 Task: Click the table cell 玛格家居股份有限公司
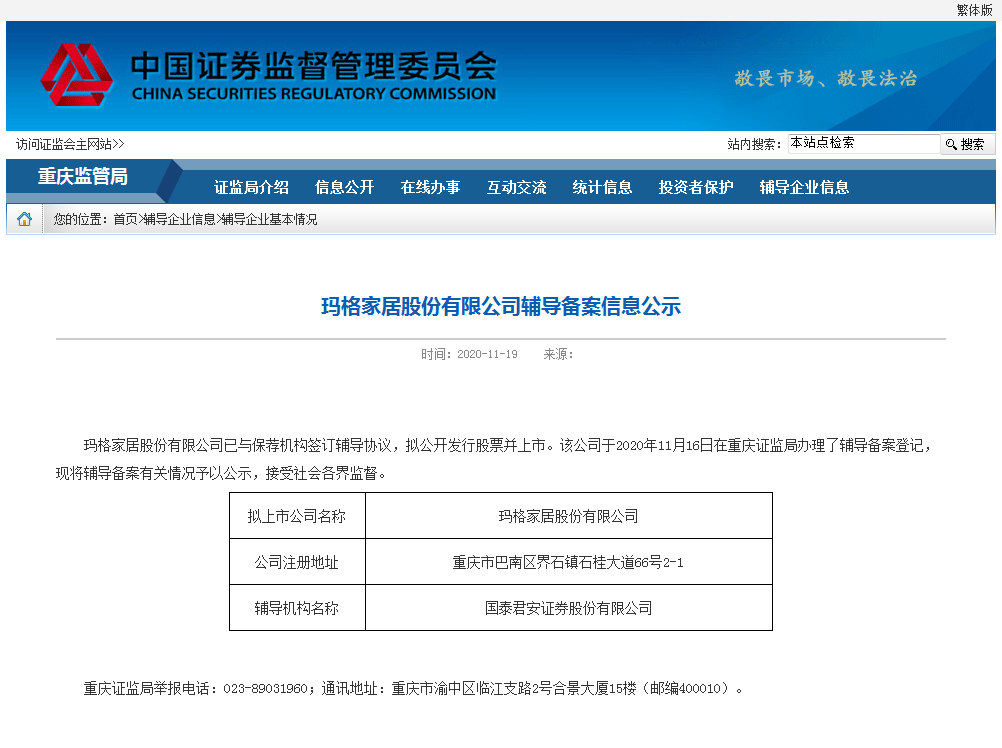[568, 516]
